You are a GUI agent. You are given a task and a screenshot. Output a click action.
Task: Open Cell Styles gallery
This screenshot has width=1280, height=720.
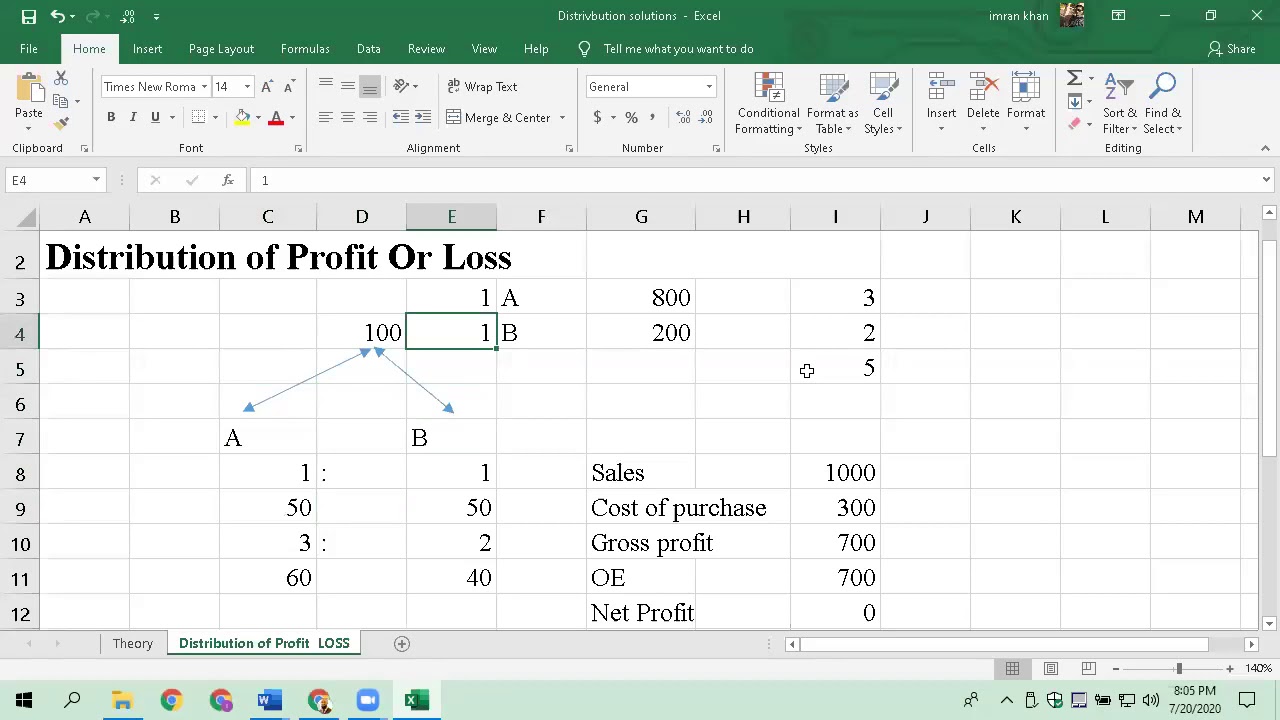tap(883, 104)
